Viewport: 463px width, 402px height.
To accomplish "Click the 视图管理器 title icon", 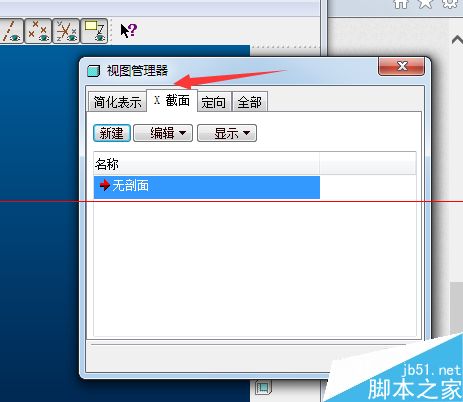I will [x=93, y=71].
